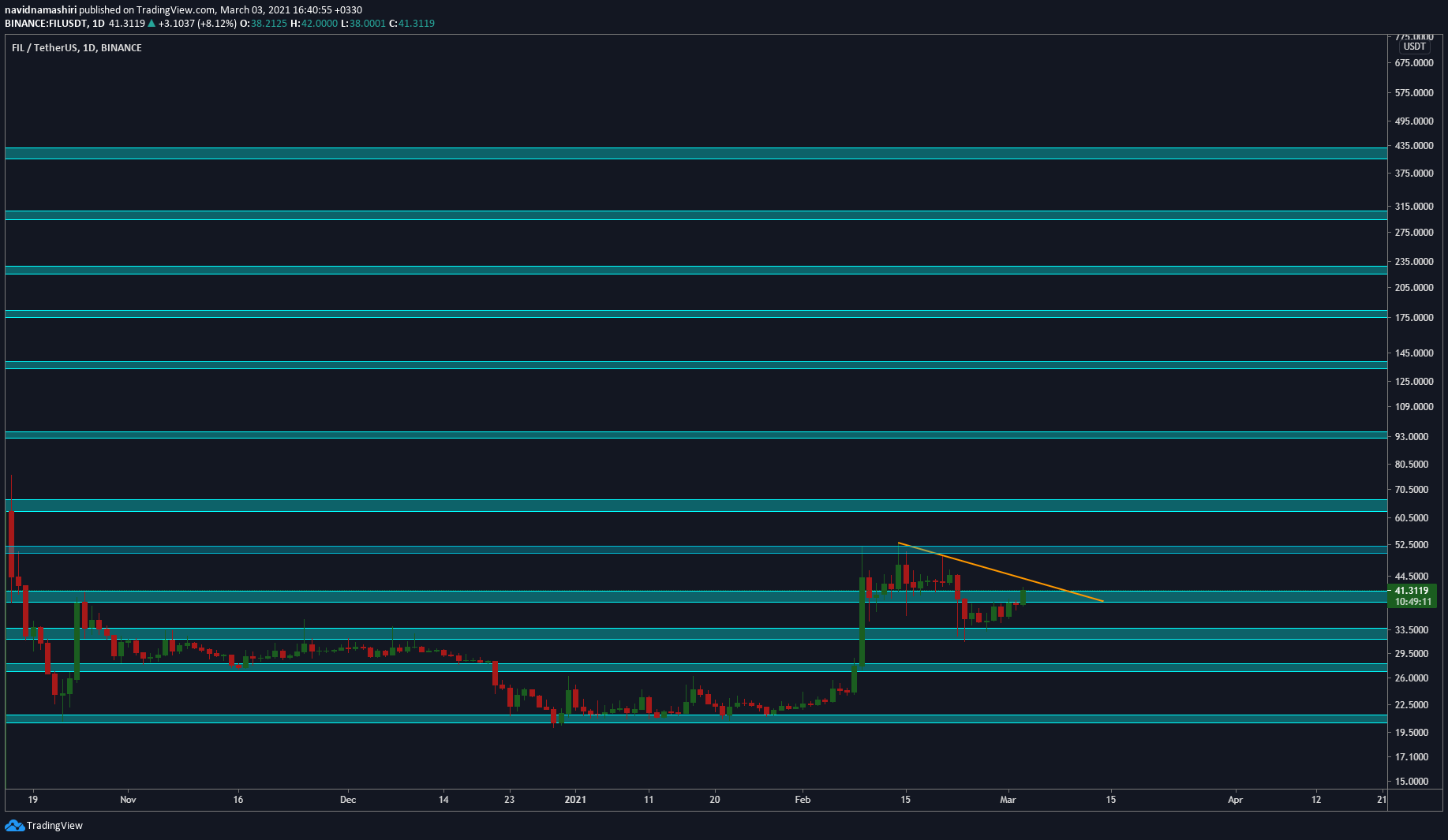This screenshot has height=840, width=1448.
Task: Click the 435.0000 teal resistance zone
Action: point(696,153)
